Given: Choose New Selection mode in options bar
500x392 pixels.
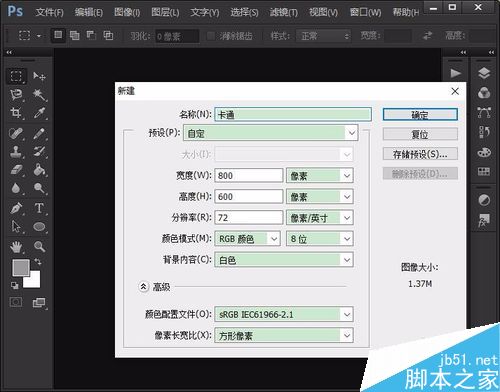Looking at the screenshot, I should pos(58,35).
